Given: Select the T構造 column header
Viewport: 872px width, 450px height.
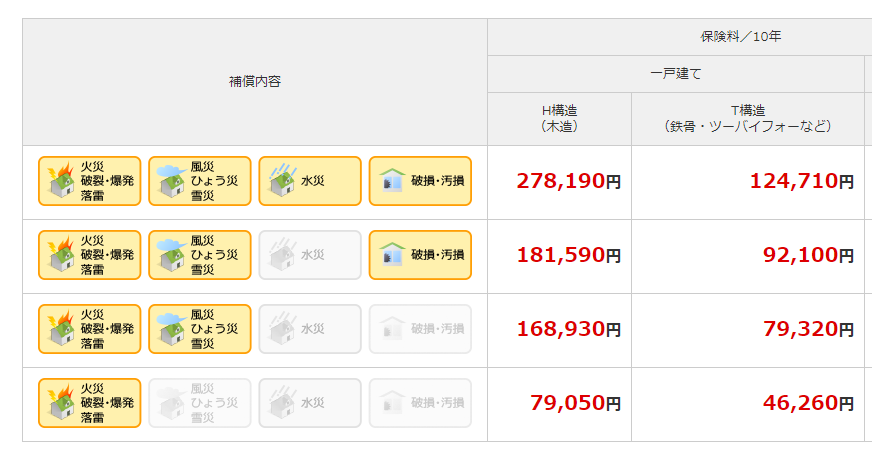Looking at the screenshot, I should (748, 118).
